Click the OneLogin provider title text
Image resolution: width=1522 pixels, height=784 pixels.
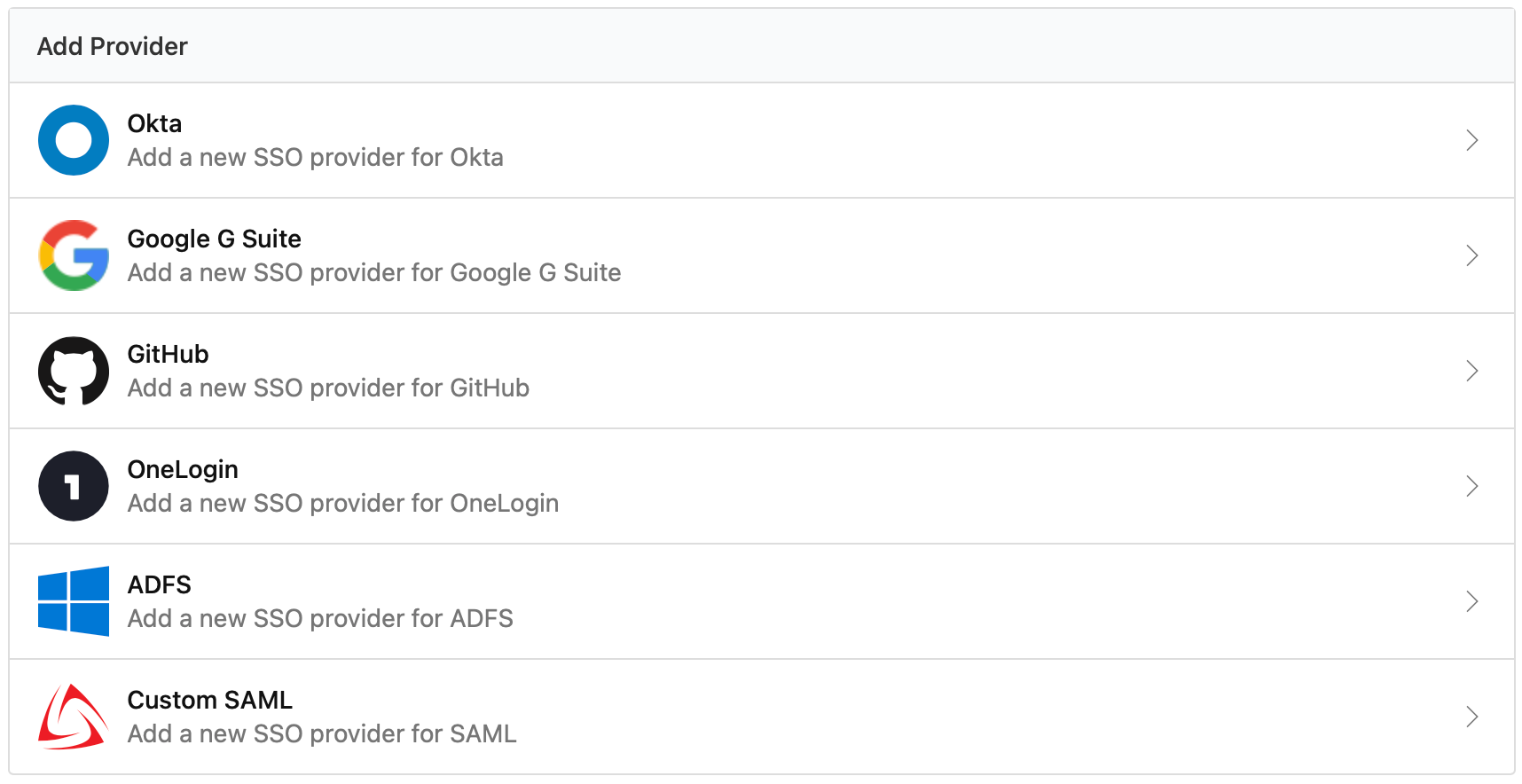click(x=183, y=469)
